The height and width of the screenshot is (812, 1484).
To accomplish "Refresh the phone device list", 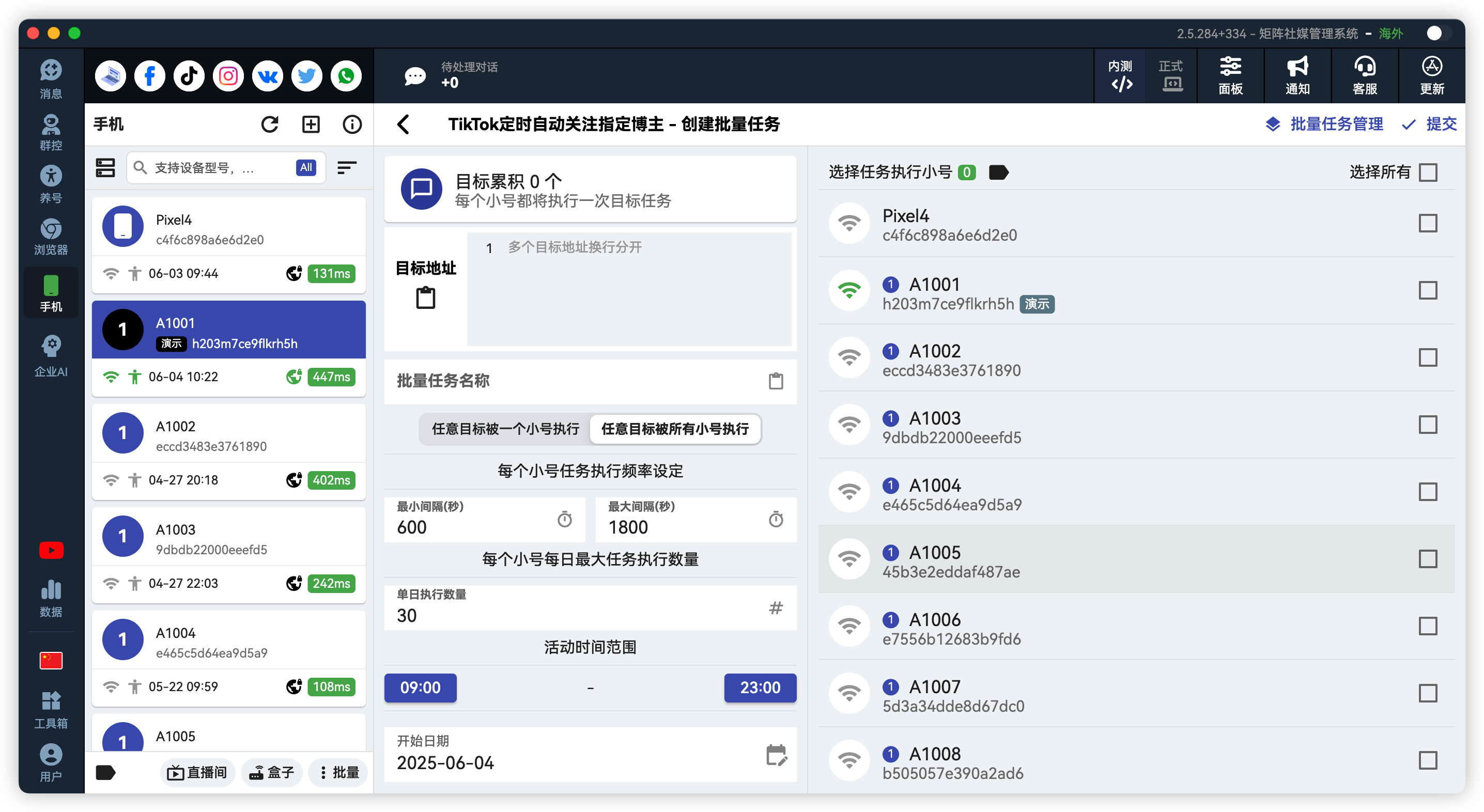I will 270,124.
